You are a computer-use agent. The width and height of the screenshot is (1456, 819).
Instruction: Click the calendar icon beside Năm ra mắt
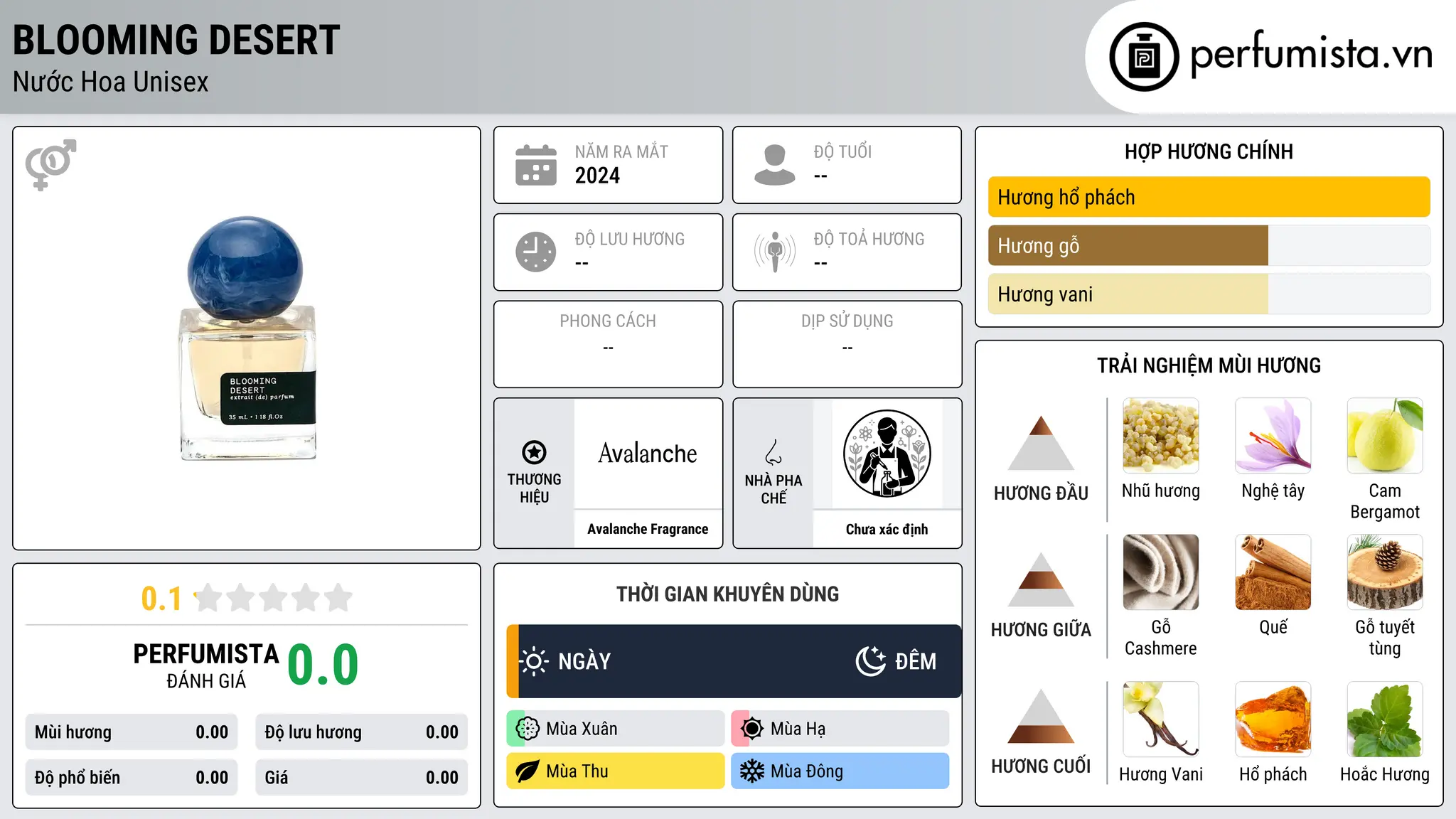(536, 165)
